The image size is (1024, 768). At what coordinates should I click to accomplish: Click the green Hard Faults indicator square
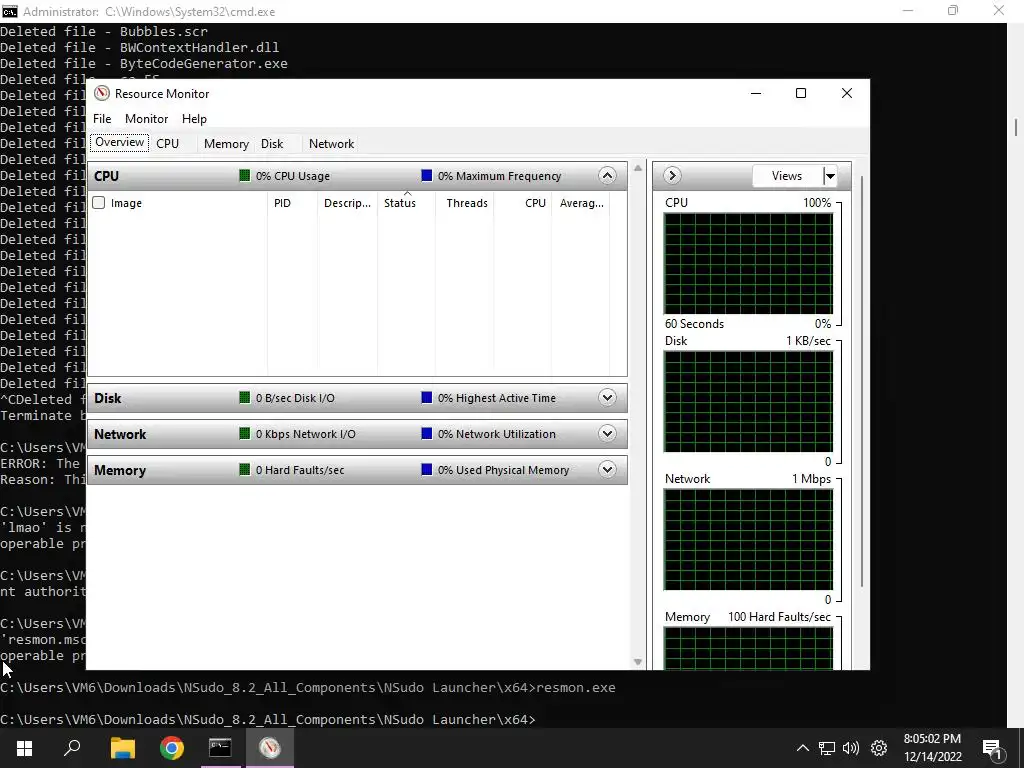coord(245,470)
